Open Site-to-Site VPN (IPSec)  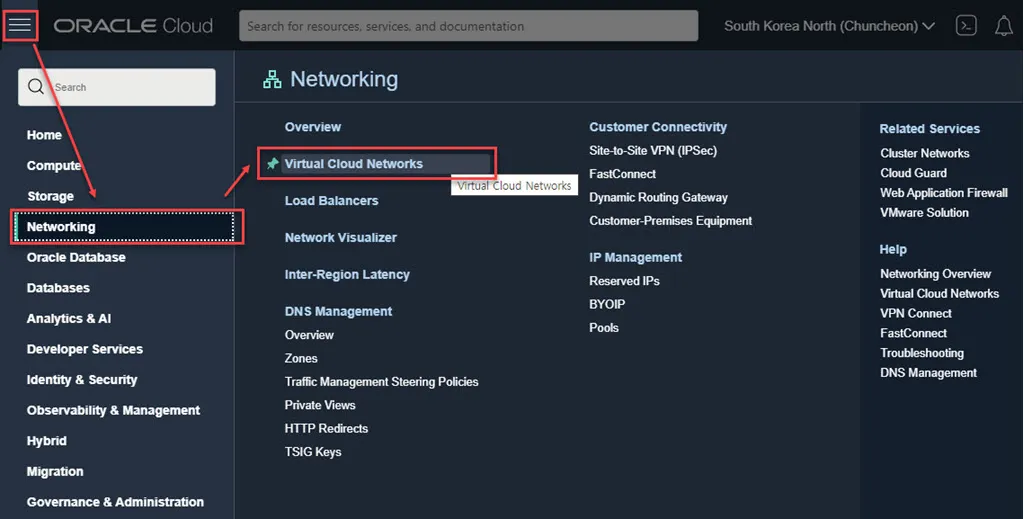click(652, 151)
